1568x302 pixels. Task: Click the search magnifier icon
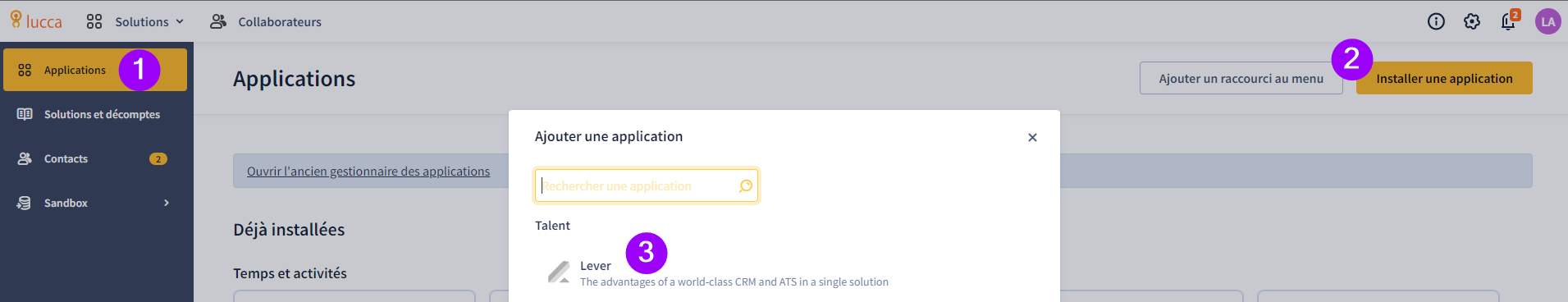[745, 185]
